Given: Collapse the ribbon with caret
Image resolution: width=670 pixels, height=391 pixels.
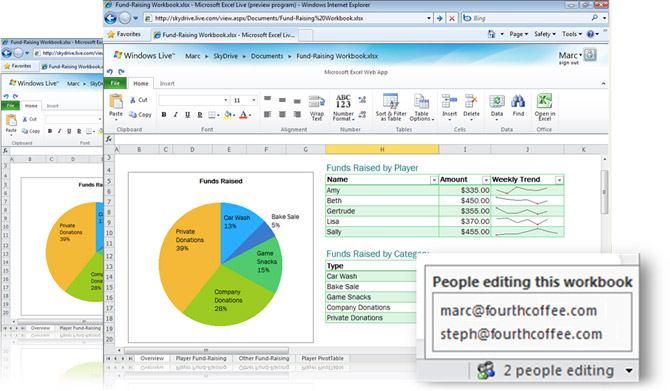Looking at the screenshot, I should [603, 84].
